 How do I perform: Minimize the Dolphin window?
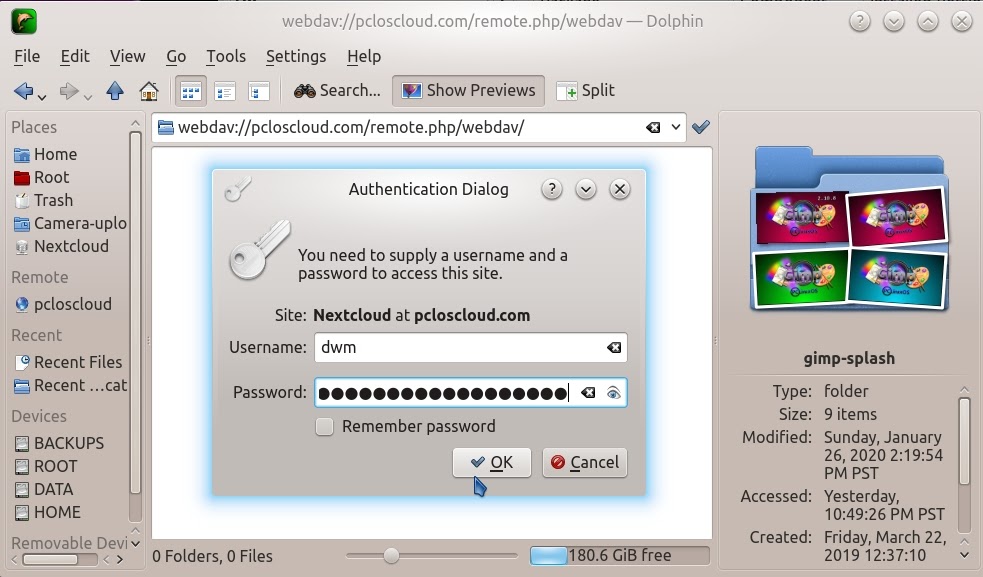point(893,22)
